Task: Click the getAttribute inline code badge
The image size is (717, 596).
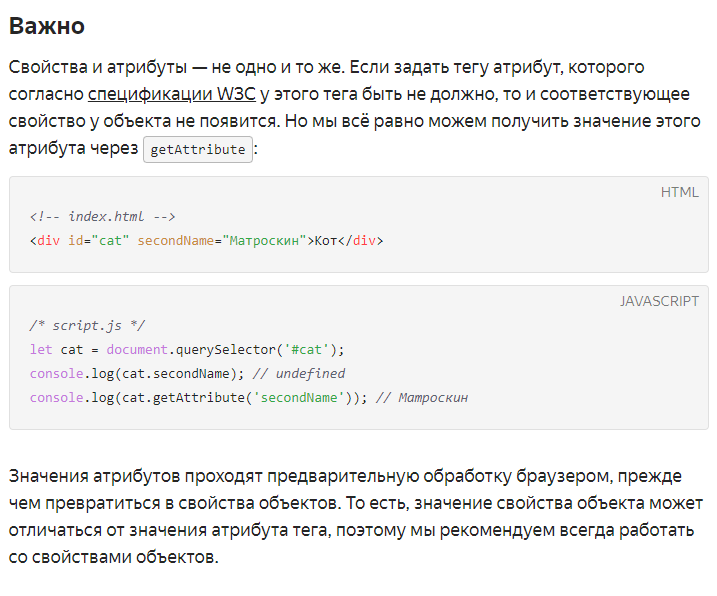Action: (x=198, y=150)
